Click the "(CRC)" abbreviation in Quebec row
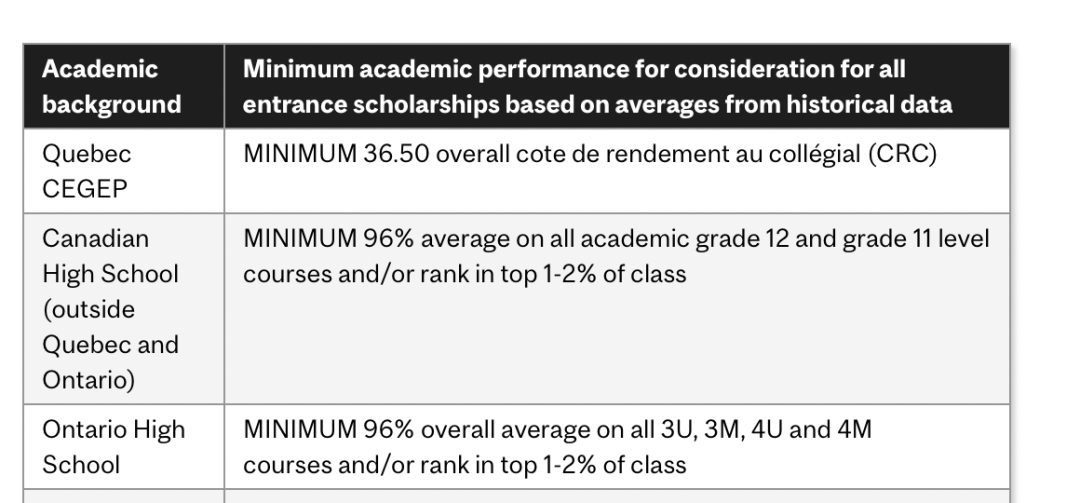 coord(903,154)
